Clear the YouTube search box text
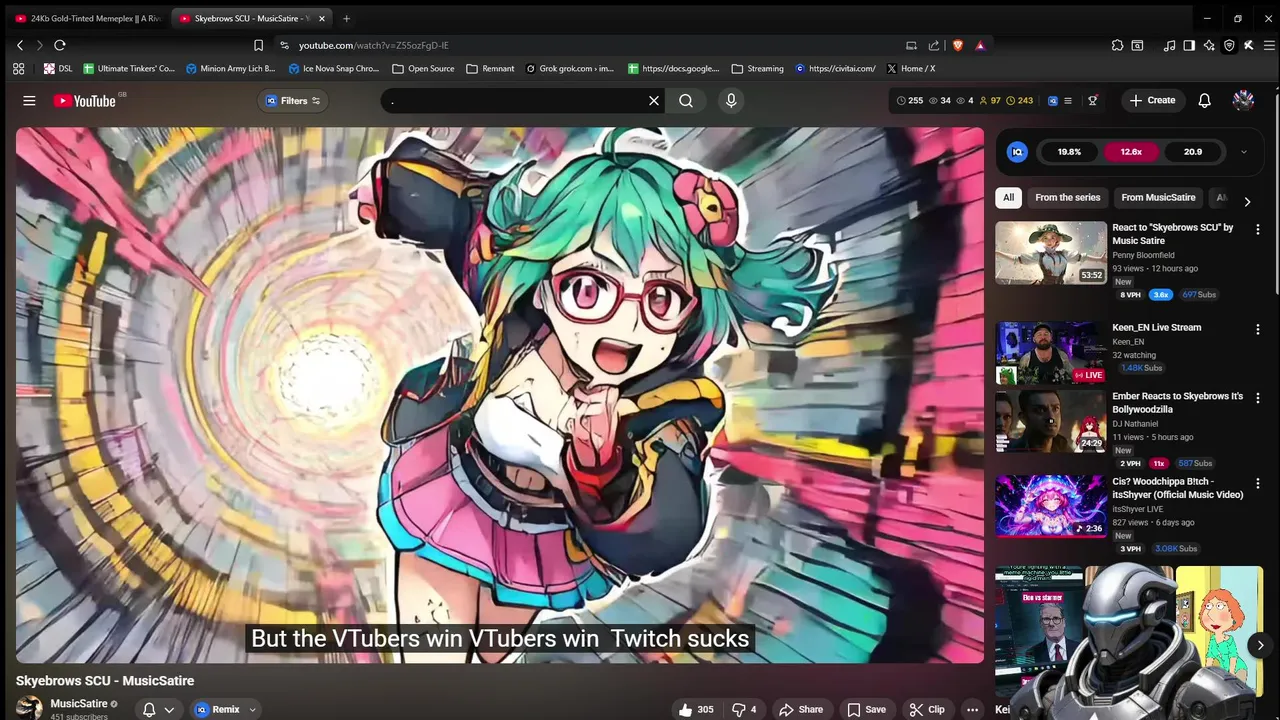Image resolution: width=1280 pixels, height=720 pixels. point(654,100)
